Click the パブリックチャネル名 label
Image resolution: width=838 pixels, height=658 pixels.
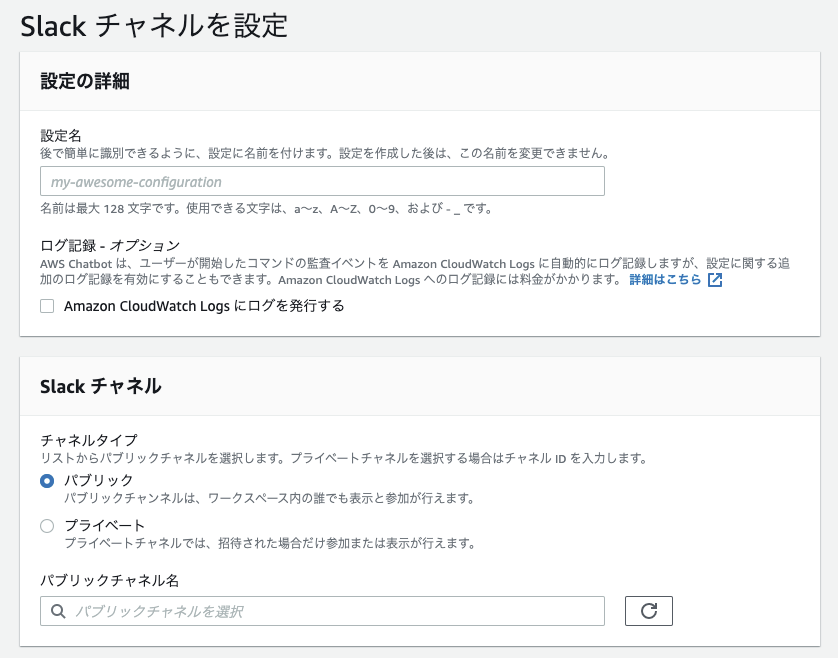pos(110,580)
